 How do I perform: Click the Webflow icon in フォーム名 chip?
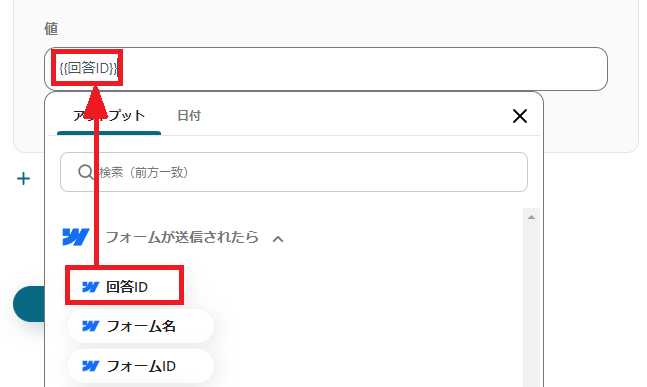pos(90,326)
